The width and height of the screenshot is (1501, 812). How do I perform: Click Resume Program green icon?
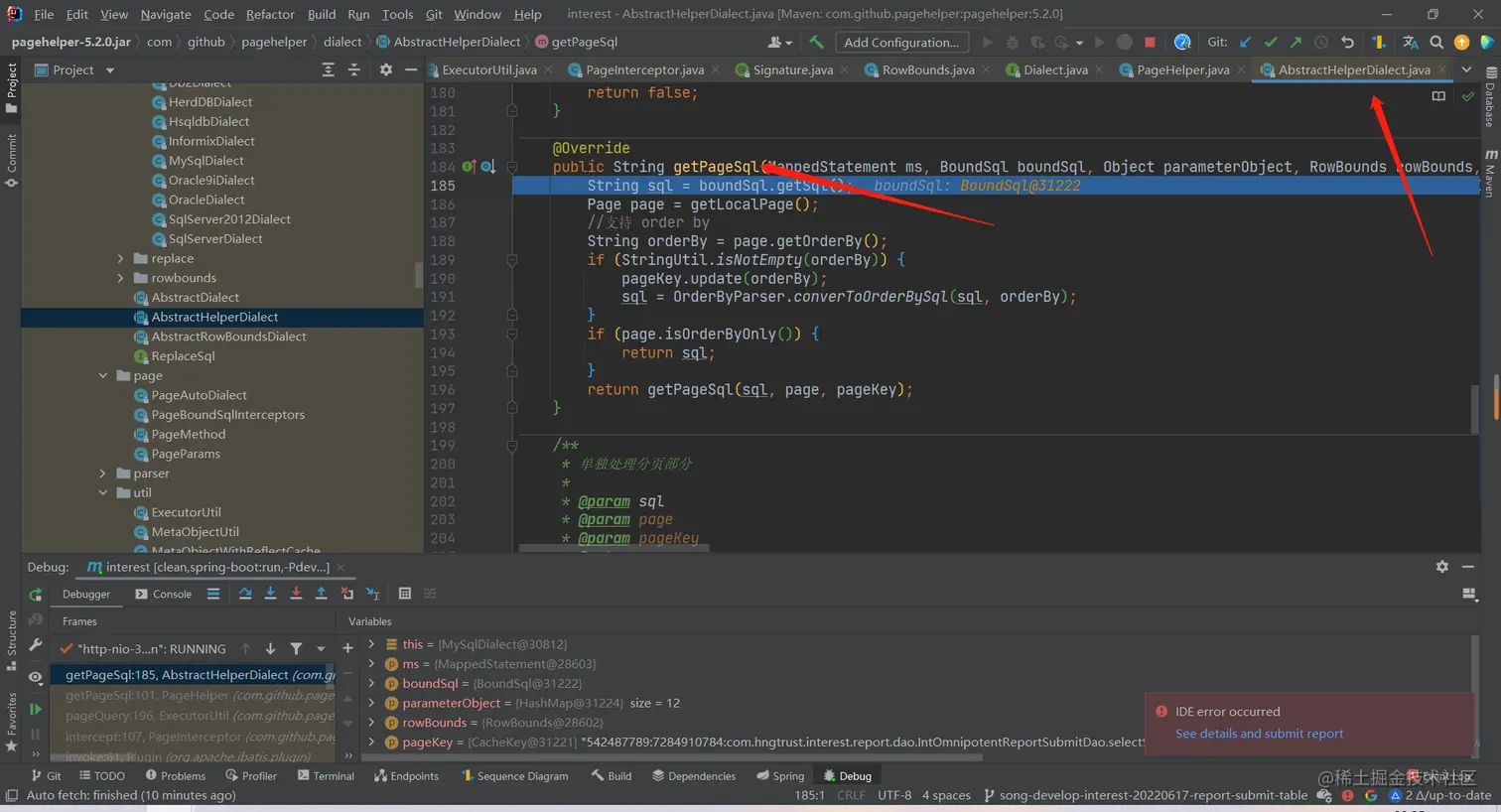36,709
